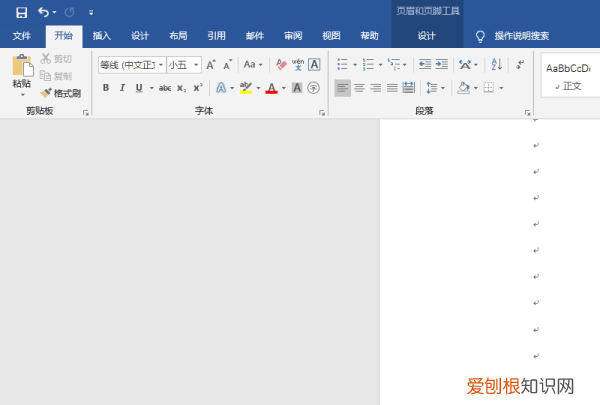Open line and paragraph spacing
Image resolution: width=600 pixels, height=405 pixels.
(432, 88)
